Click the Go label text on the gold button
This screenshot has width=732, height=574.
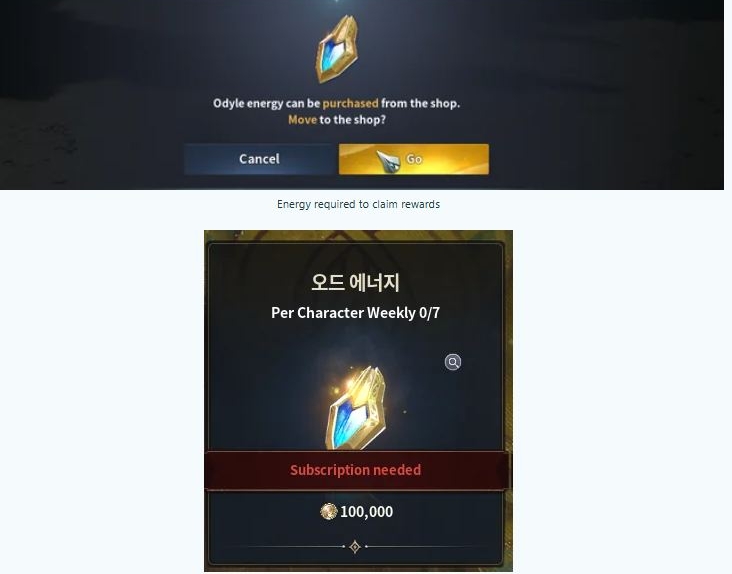click(414, 159)
